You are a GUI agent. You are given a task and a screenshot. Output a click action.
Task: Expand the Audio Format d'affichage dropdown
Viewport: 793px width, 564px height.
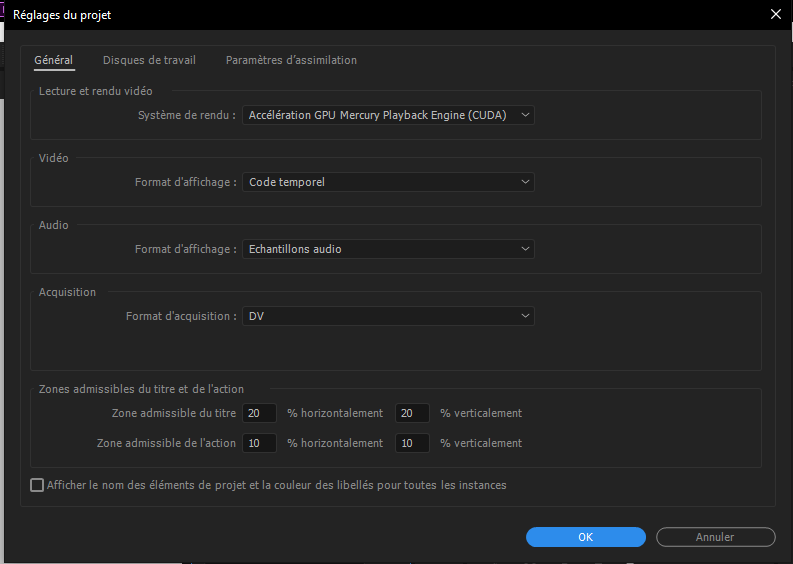tap(388, 249)
